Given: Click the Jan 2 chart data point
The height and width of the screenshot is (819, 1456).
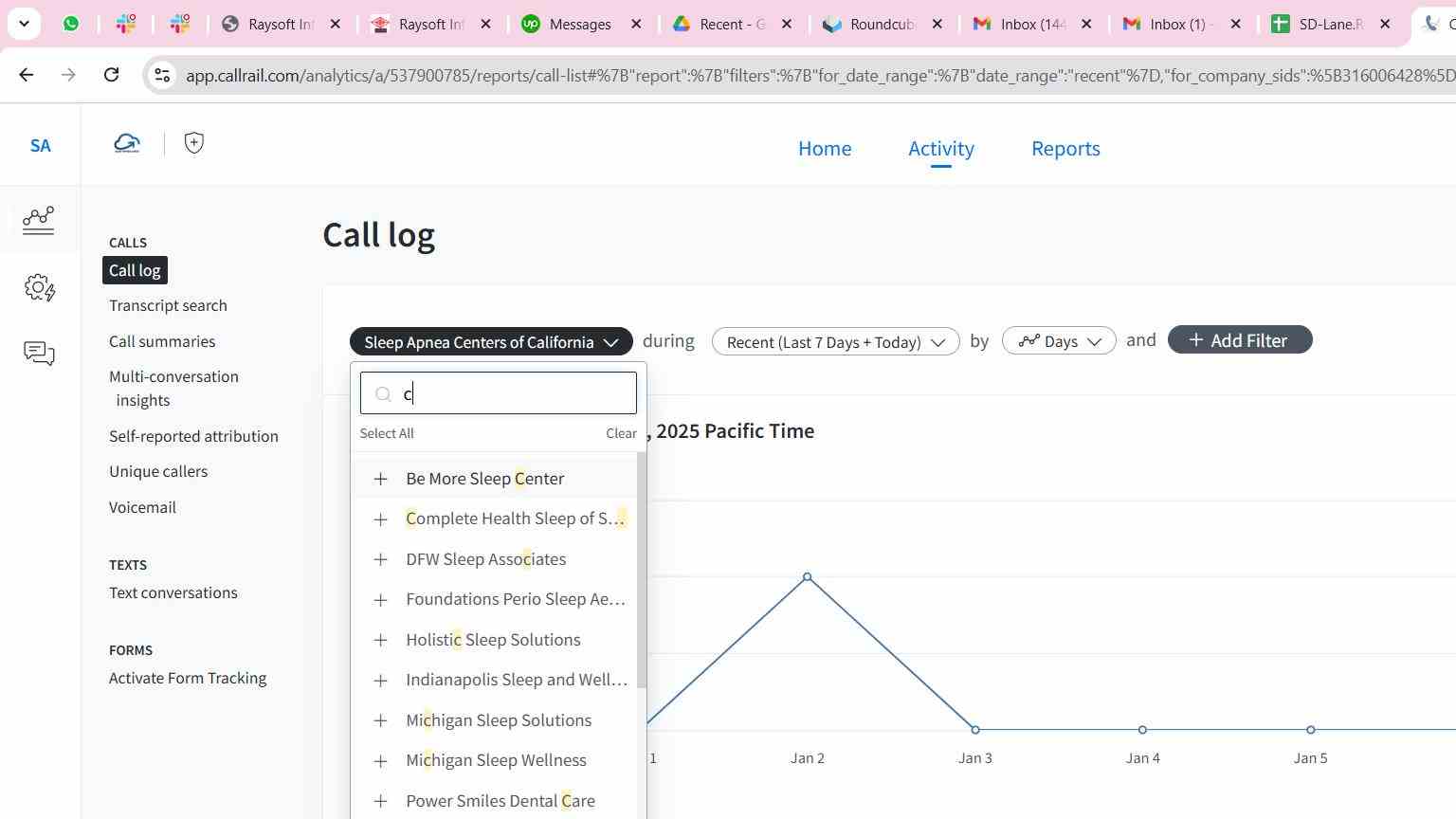Looking at the screenshot, I should pyautogui.click(x=808, y=576).
